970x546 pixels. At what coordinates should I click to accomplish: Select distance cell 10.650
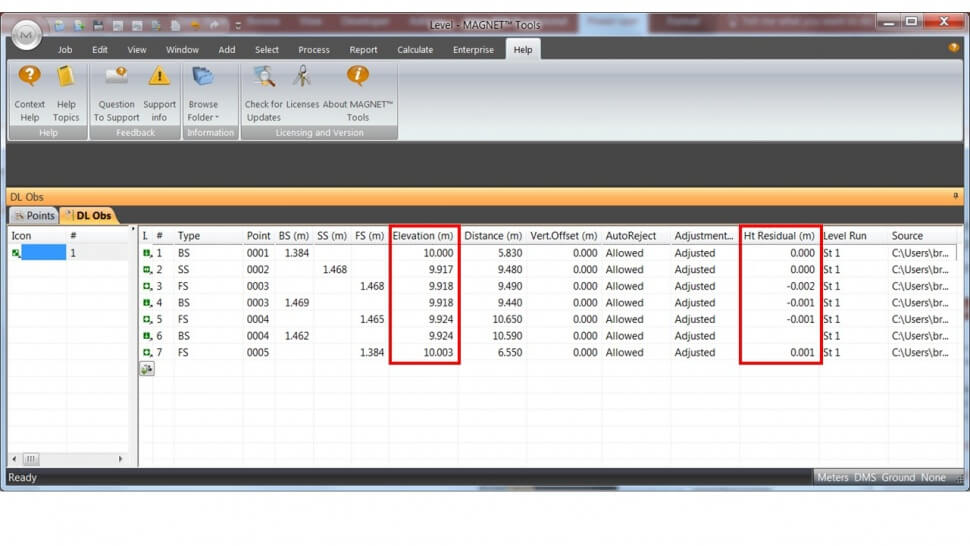(507, 320)
